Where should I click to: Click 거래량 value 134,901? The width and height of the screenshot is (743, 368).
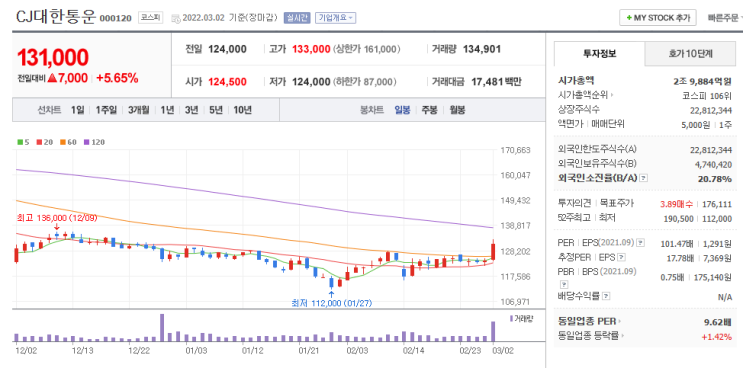tap(482, 49)
